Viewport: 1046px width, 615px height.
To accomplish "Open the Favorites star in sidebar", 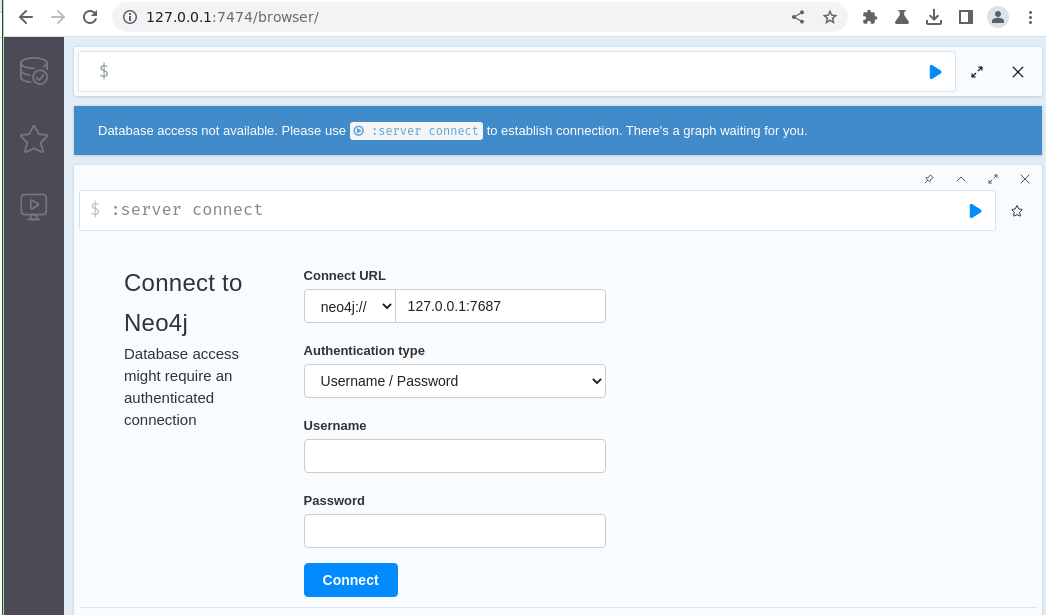I will [34, 139].
